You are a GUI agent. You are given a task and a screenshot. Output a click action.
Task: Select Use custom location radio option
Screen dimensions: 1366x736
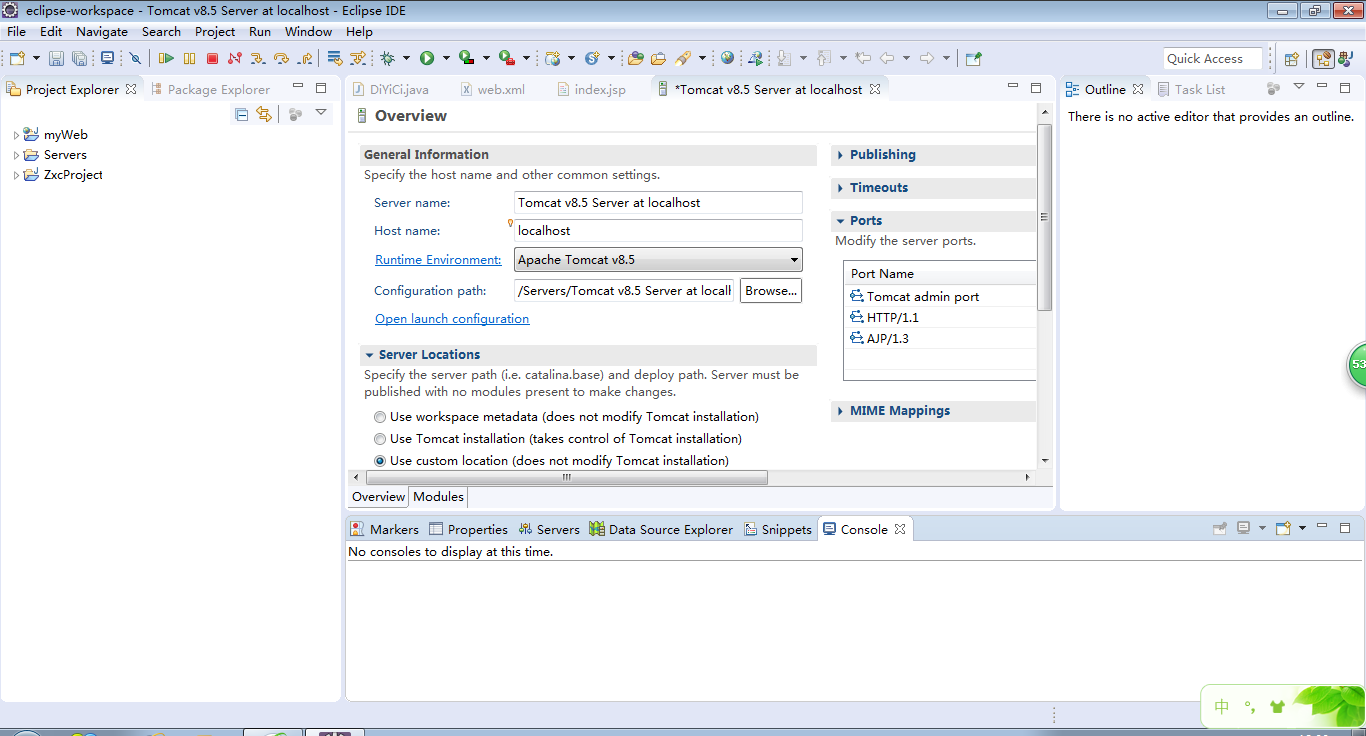click(x=380, y=461)
